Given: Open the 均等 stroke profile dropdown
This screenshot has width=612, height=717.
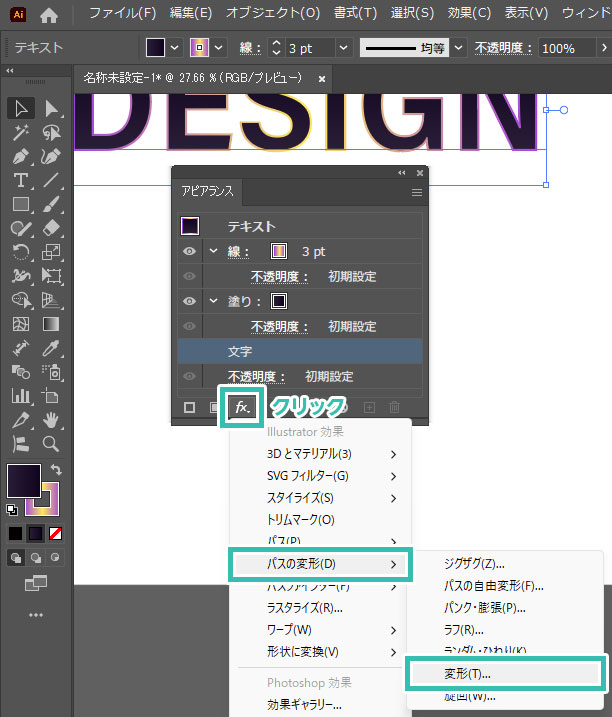Looking at the screenshot, I should coord(458,48).
